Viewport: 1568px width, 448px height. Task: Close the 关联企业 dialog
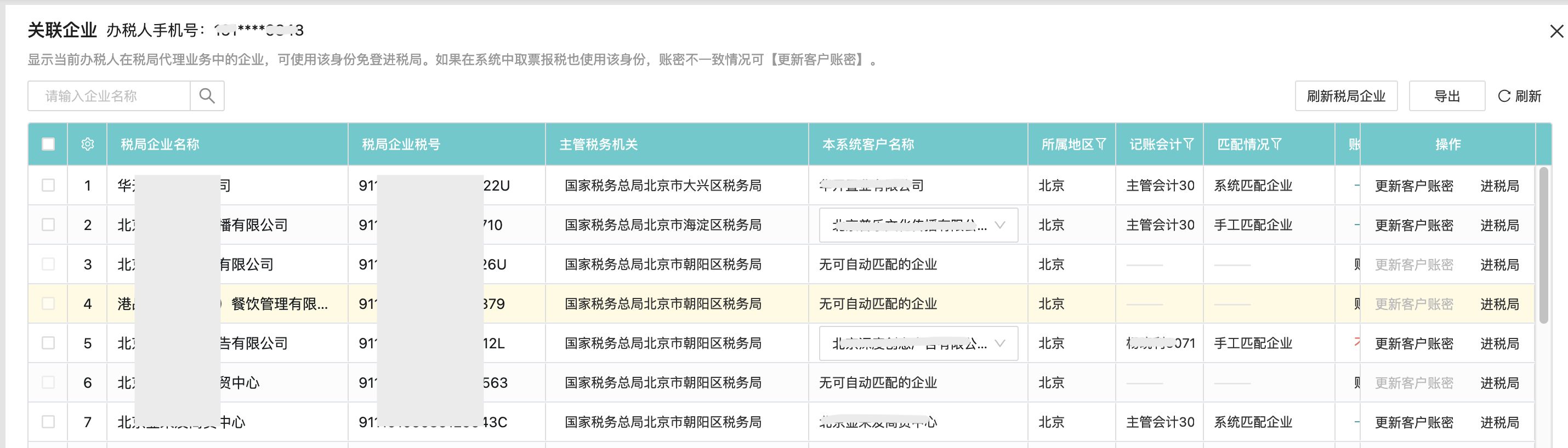click(x=1556, y=32)
